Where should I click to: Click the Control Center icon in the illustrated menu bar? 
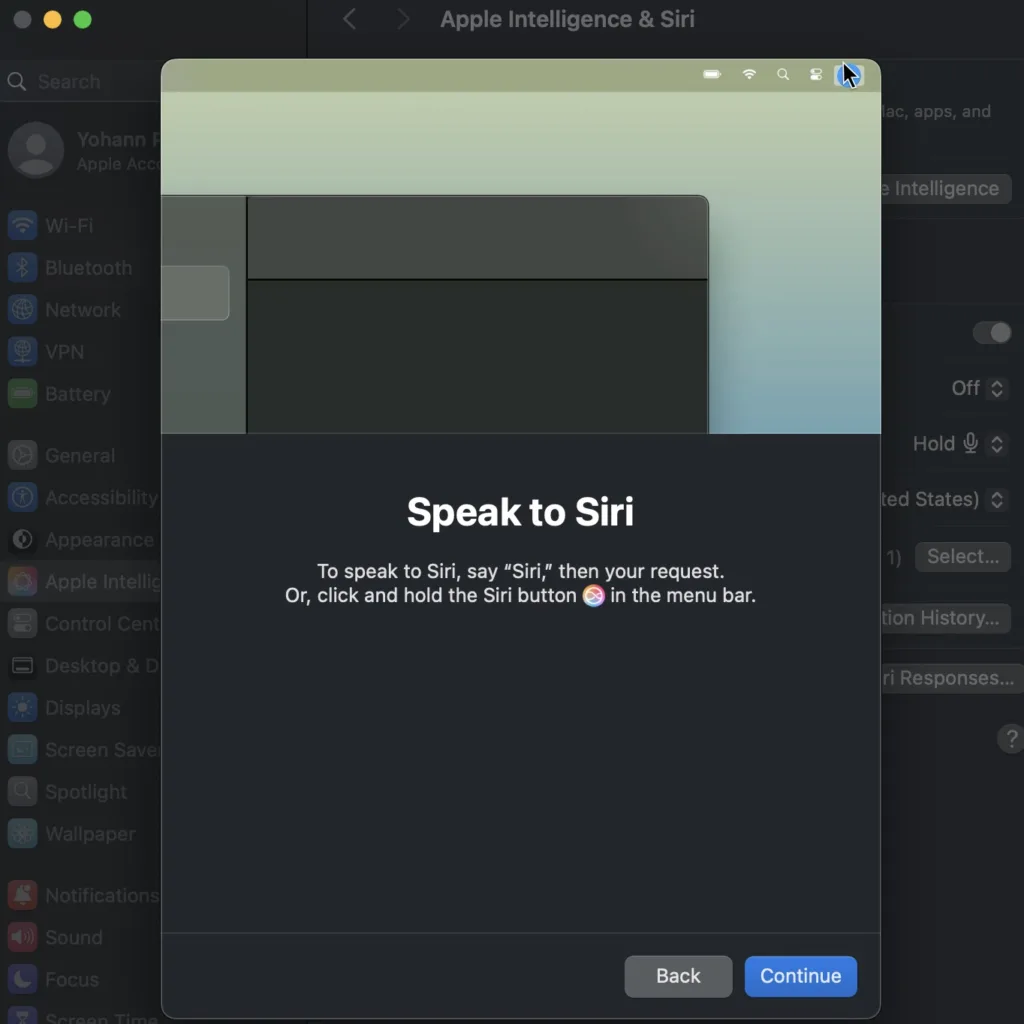tap(816, 74)
